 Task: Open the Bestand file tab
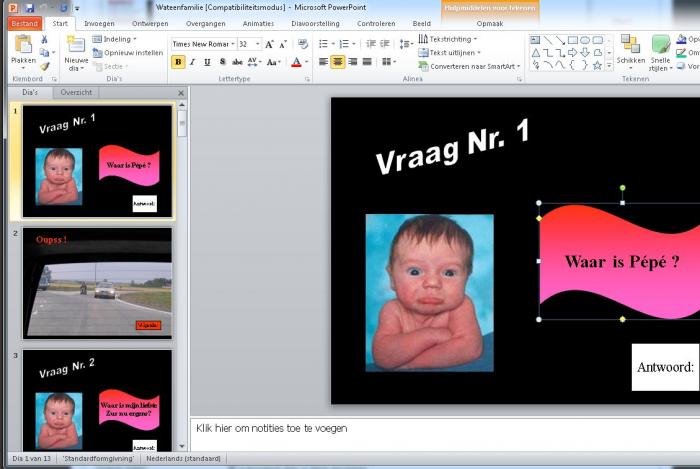25,24
